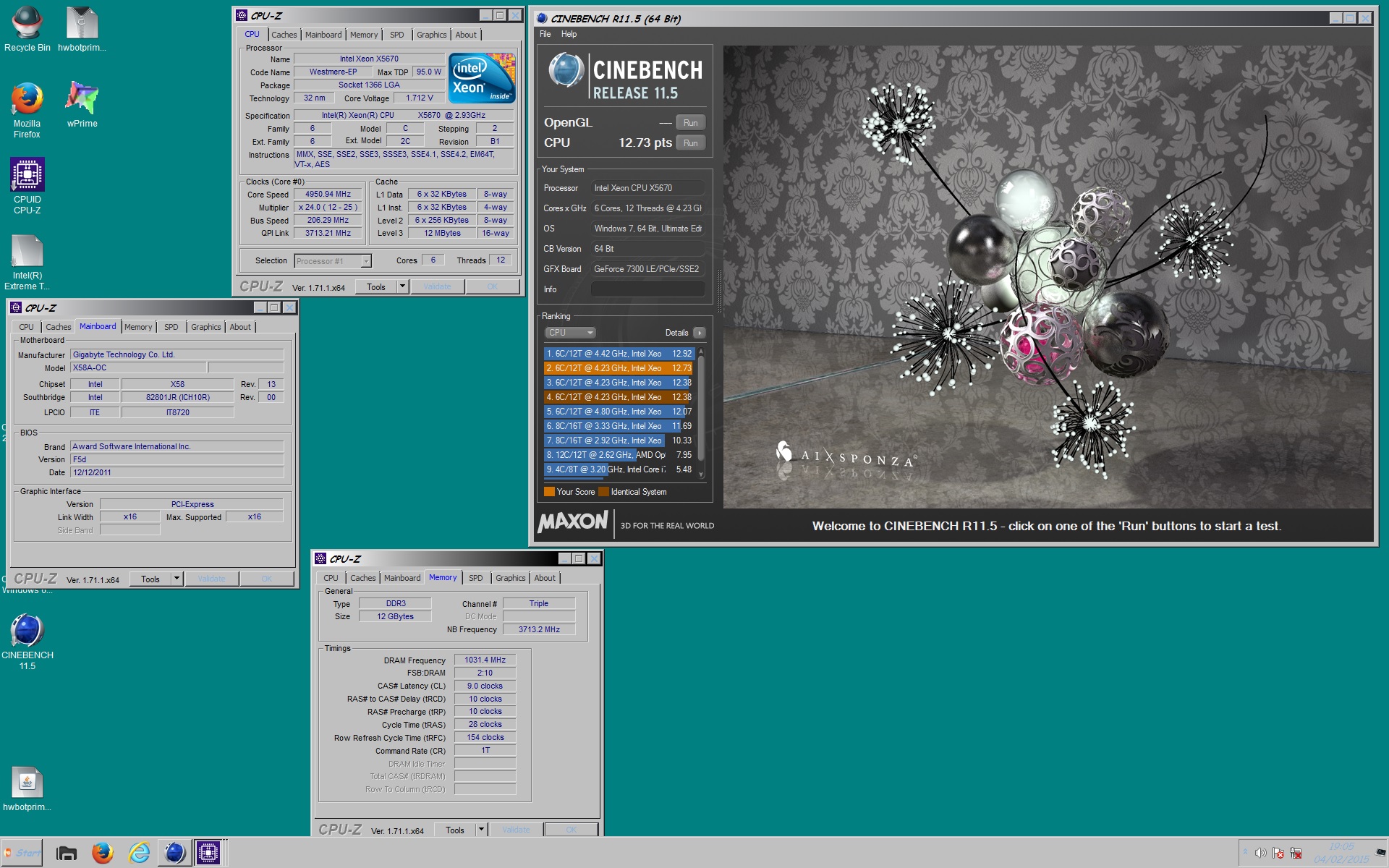Screen dimensions: 1389x868
Task: Click the CPU-Z title icon of the top window
Action: point(241,15)
